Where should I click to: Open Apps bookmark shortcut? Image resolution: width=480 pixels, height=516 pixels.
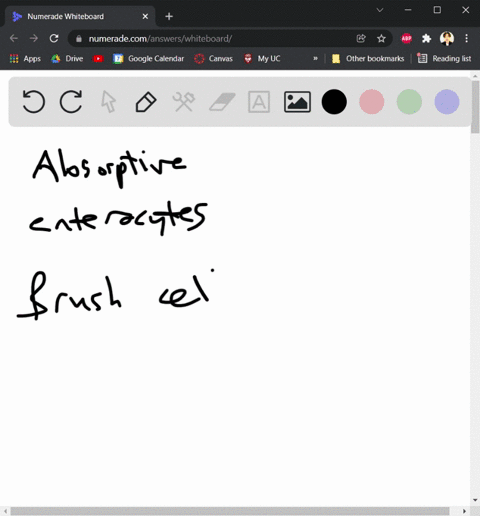point(25,59)
